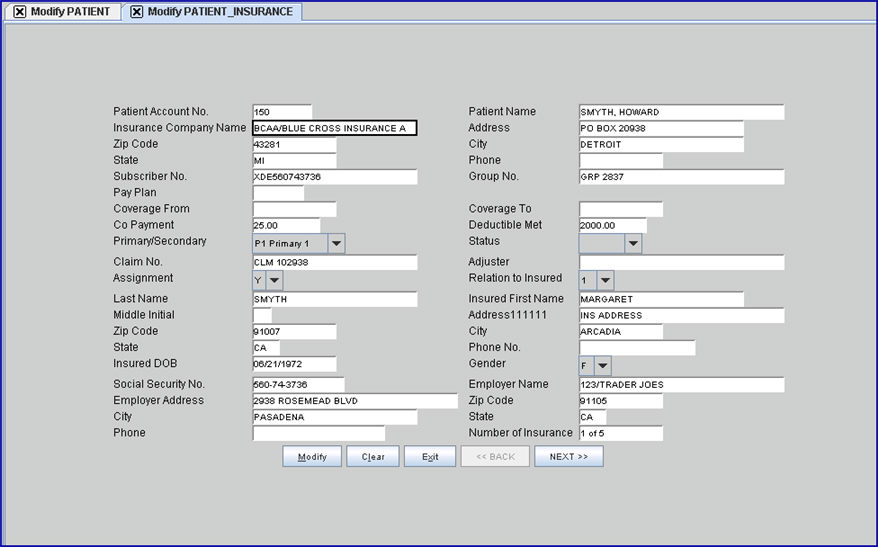The height and width of the screenshot is (547, 878).
Task: Edit Employer Name field 123/TRADER JOES
Action: [x=681, y=385]
